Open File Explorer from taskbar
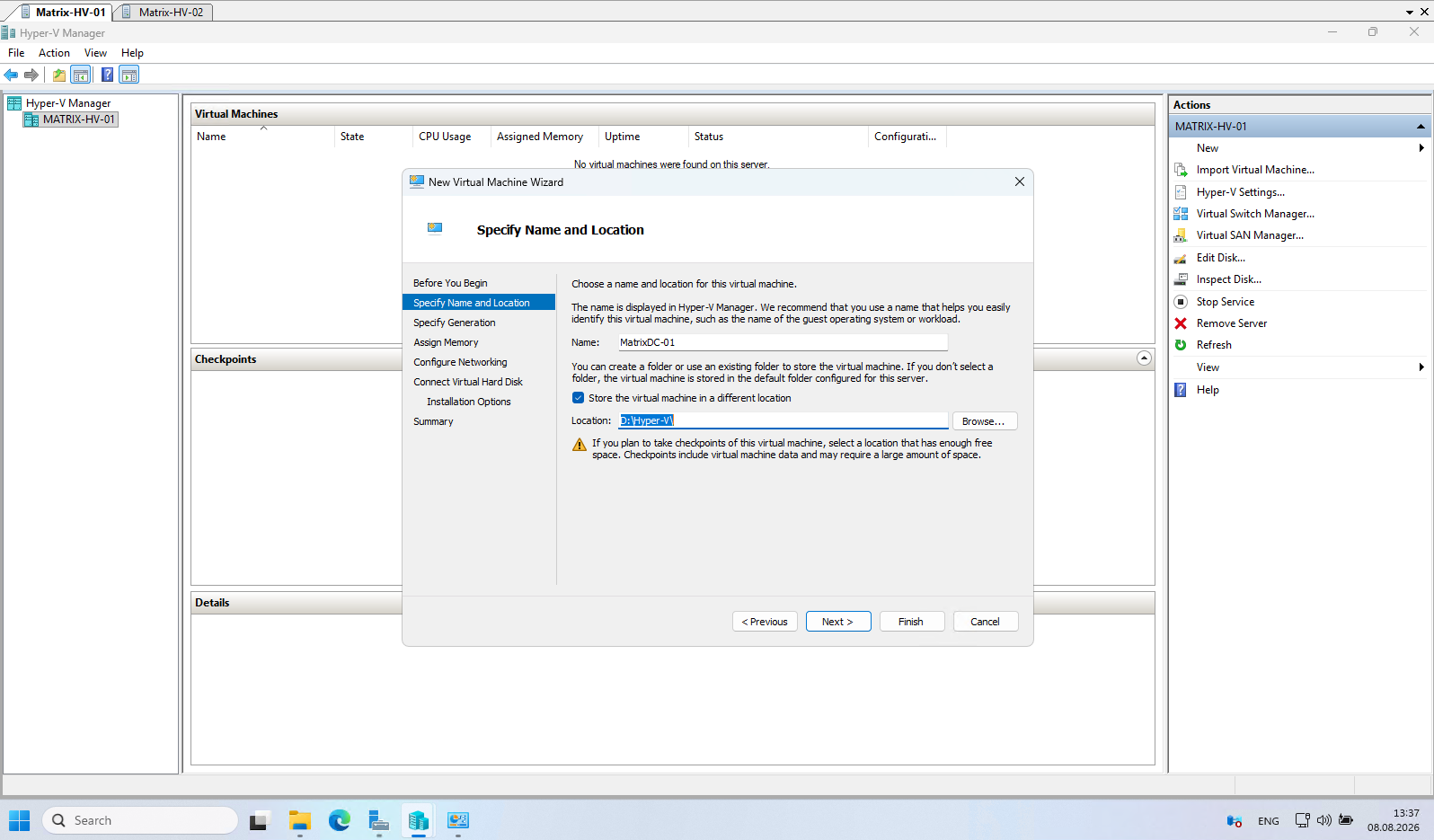1434x840 pixels. [x=299, y=820]
